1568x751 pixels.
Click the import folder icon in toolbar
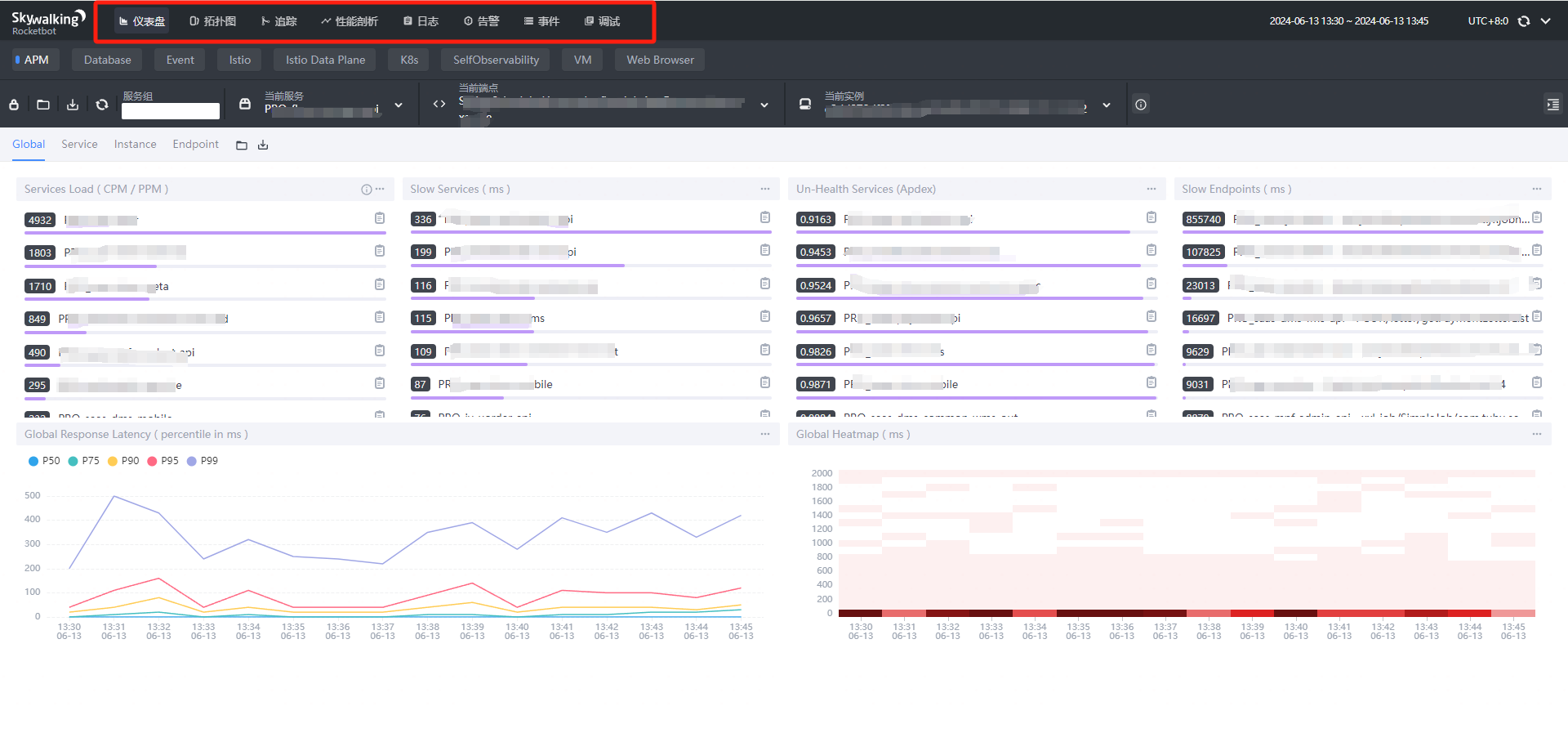43,105
